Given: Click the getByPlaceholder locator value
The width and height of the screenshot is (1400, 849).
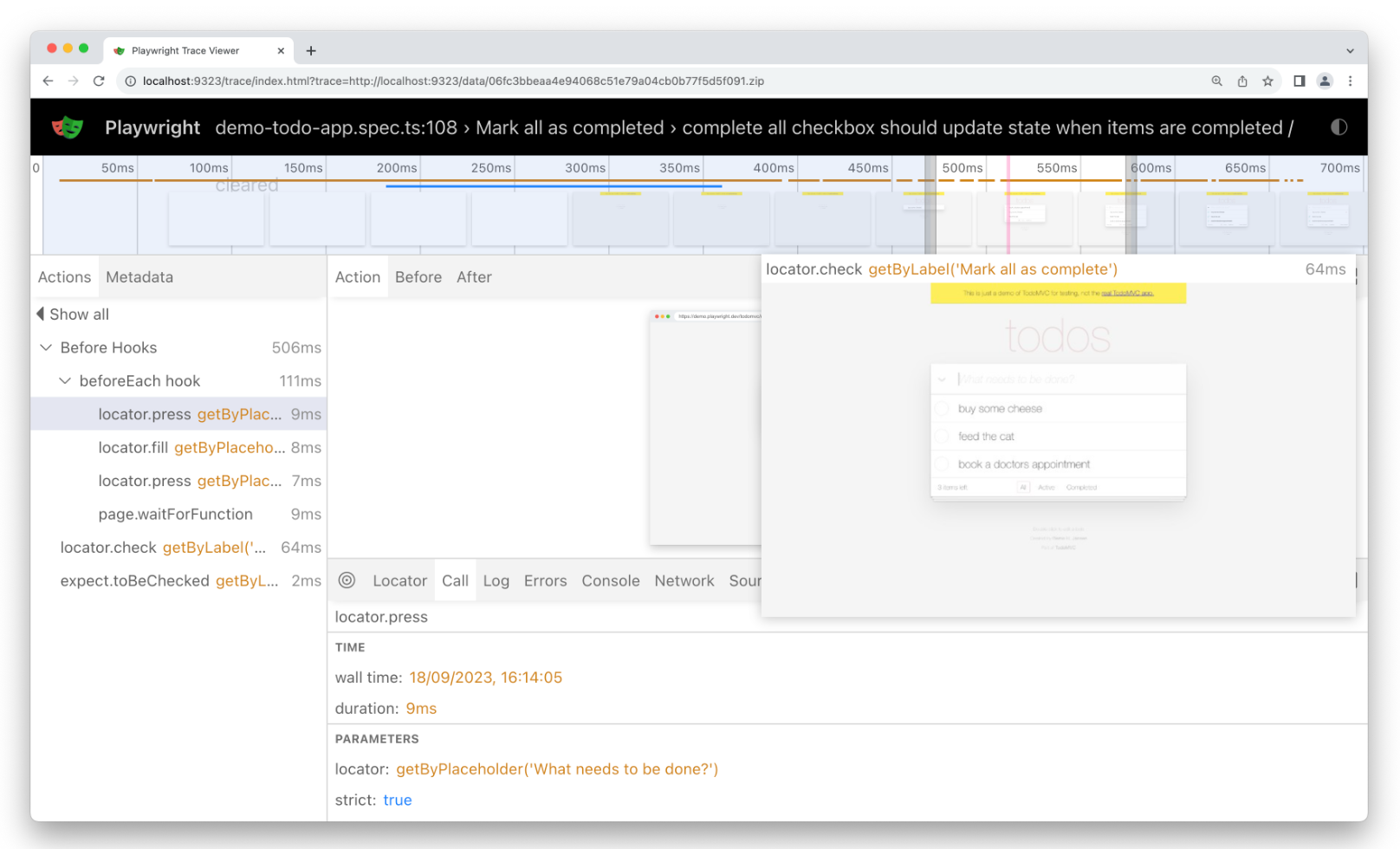Looking at the screenshot, I should pos(557,768).
